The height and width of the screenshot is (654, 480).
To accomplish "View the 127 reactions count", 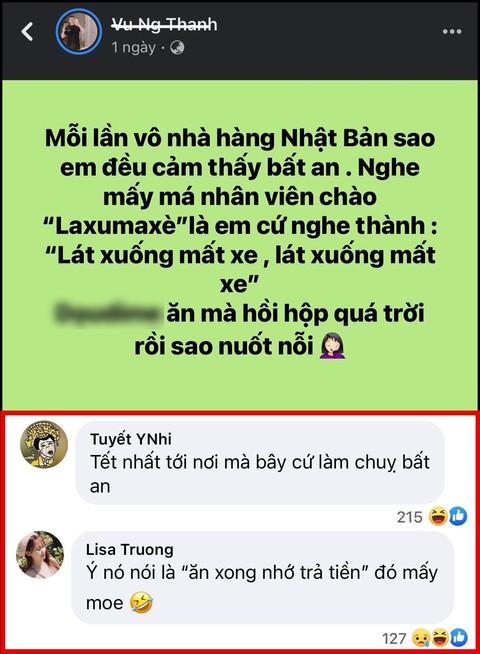I will [394, 638].
